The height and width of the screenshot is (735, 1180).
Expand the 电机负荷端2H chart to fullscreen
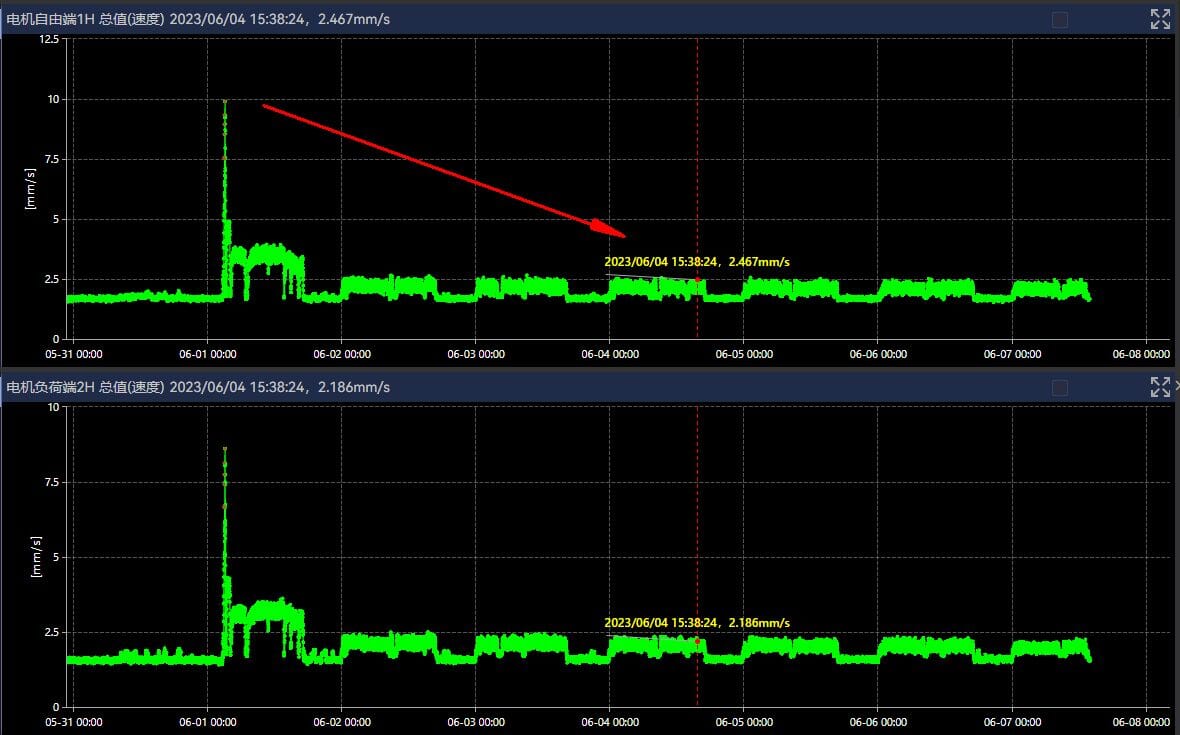click(x=1160, y=387)
